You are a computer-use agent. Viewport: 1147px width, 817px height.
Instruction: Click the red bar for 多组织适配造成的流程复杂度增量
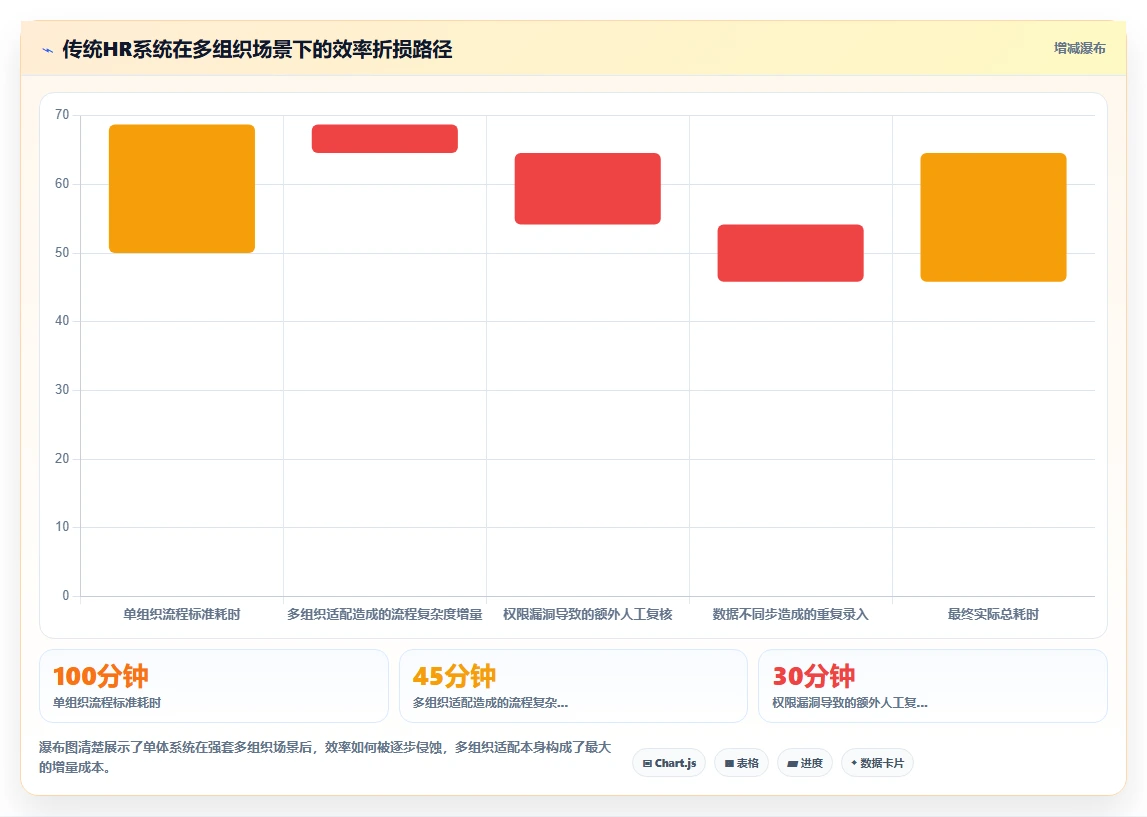click(385, 138)
